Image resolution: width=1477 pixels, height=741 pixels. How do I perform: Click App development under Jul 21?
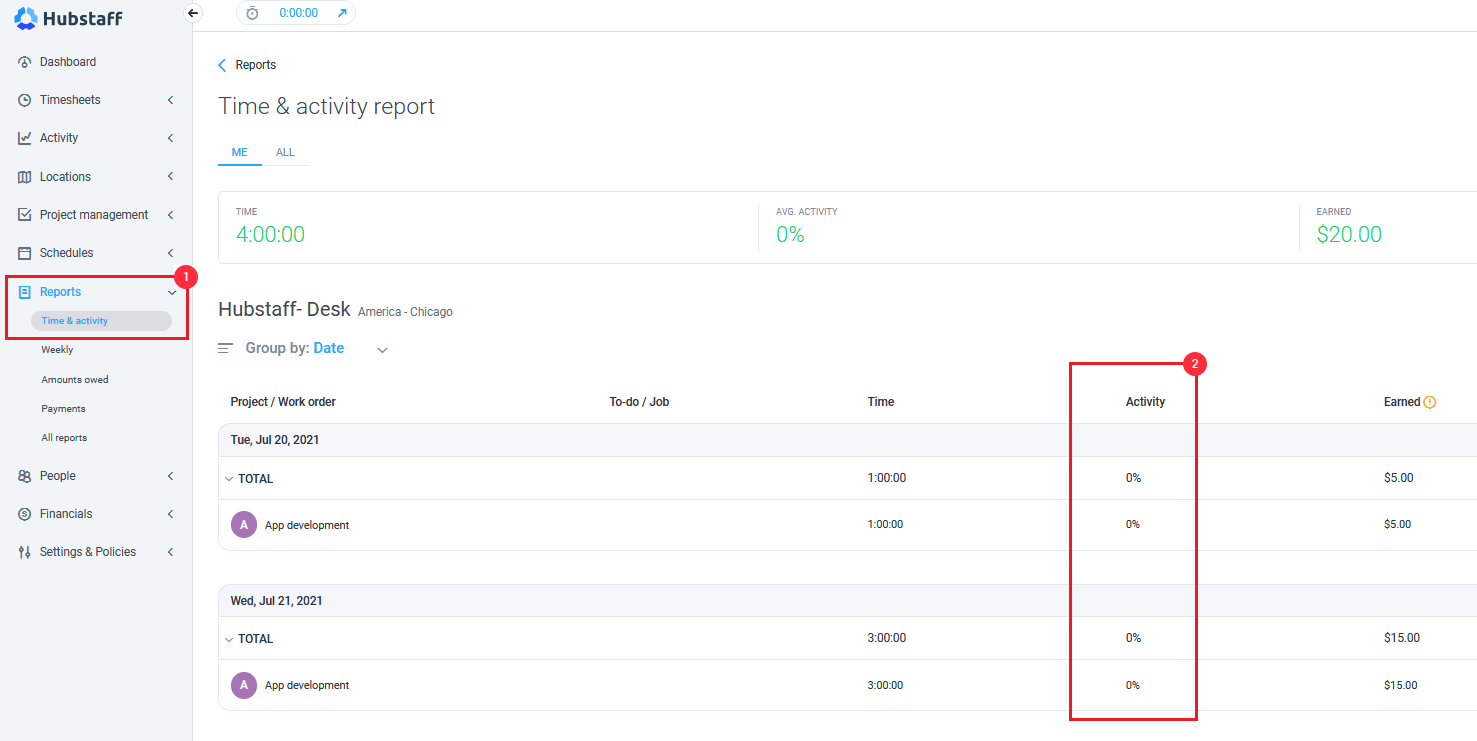coord(307,685)
